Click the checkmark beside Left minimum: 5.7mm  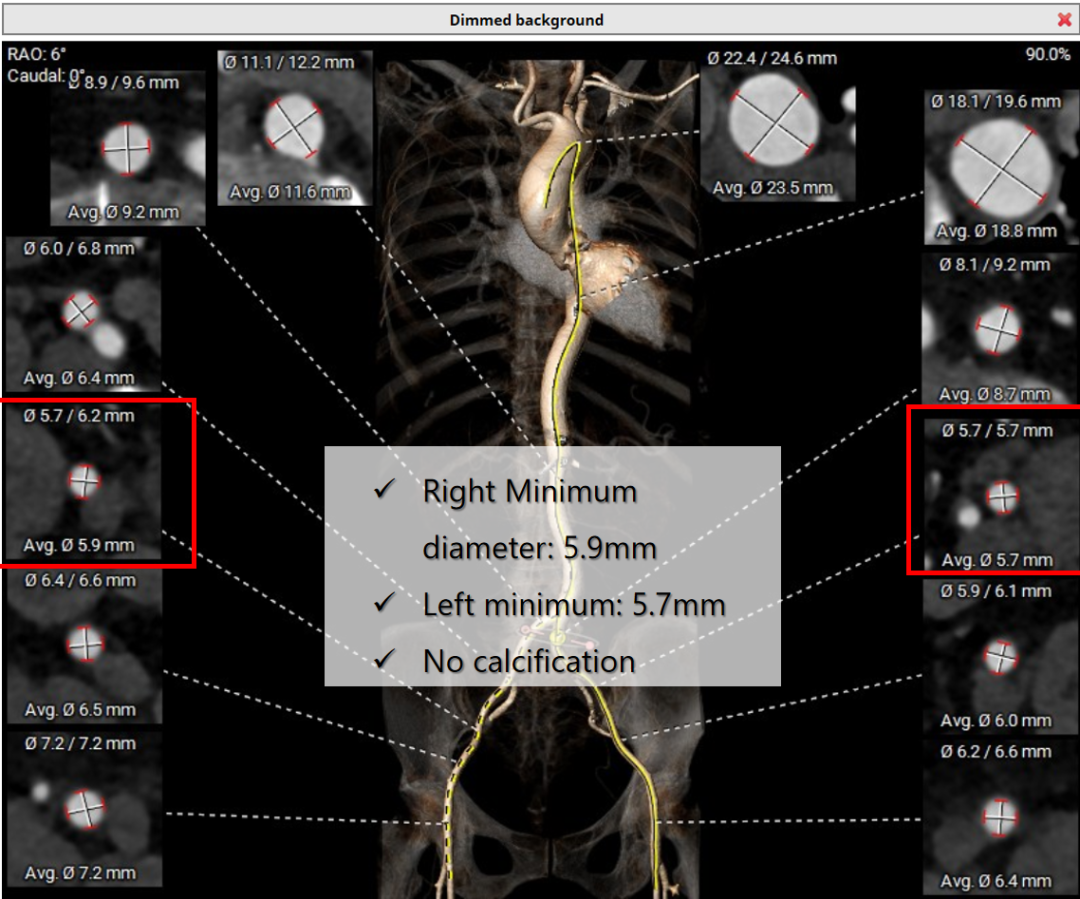pos(382,604)
